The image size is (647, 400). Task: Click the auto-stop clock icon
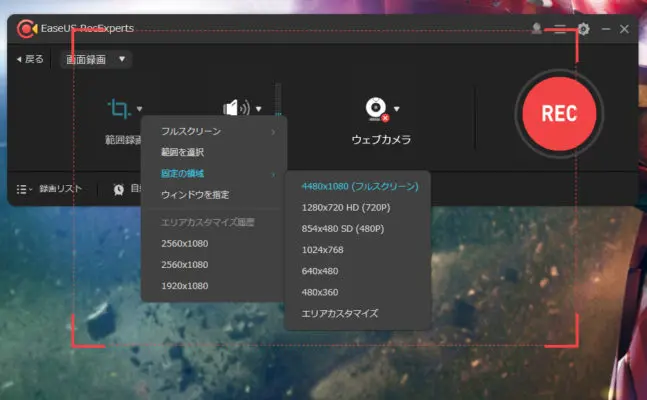(x=118, y=188)
